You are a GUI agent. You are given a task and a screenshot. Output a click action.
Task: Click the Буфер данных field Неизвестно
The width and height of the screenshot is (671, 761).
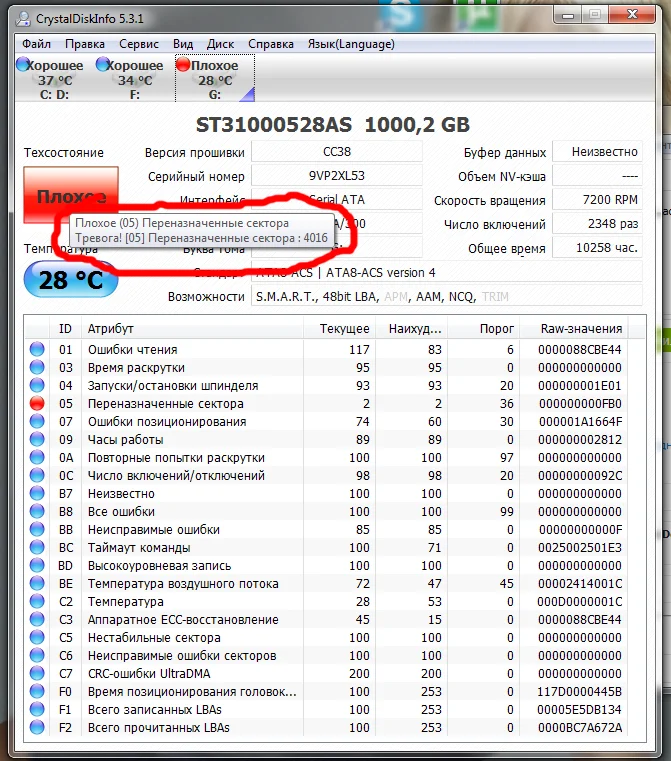pos(597,152)
